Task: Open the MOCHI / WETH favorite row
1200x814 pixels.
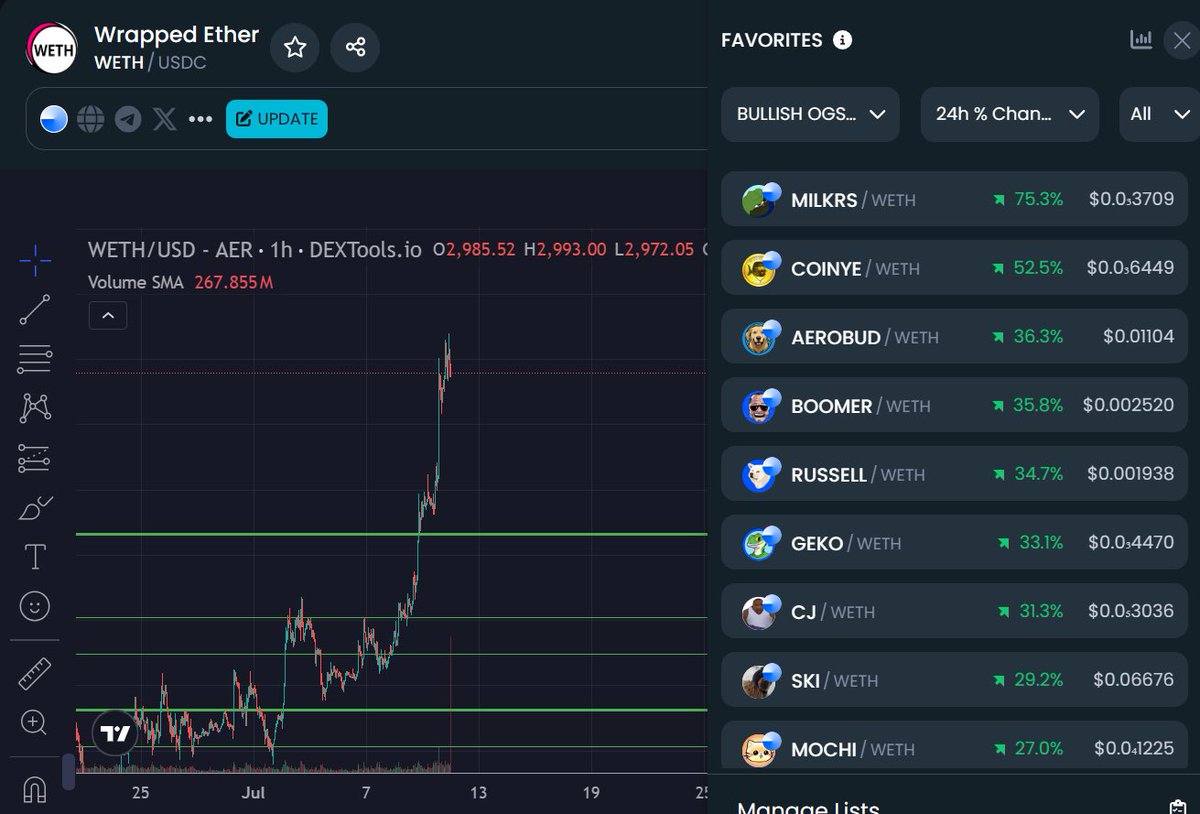Action: (953, 746)
